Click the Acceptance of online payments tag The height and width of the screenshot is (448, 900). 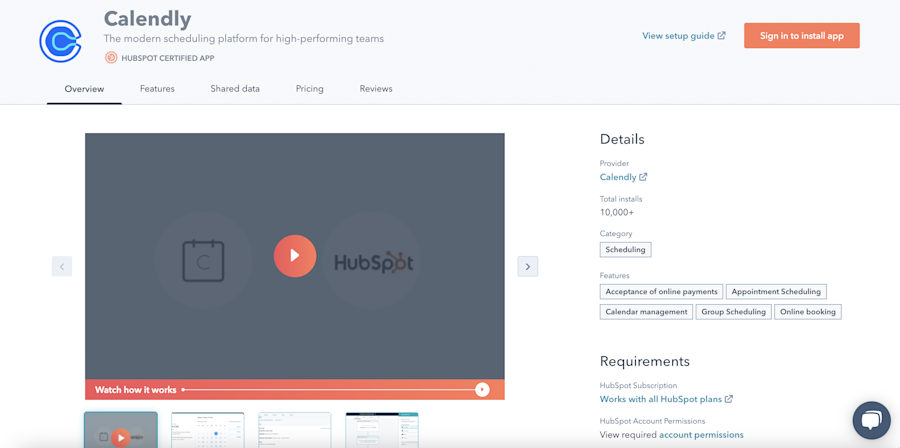(x=661, y=291)
